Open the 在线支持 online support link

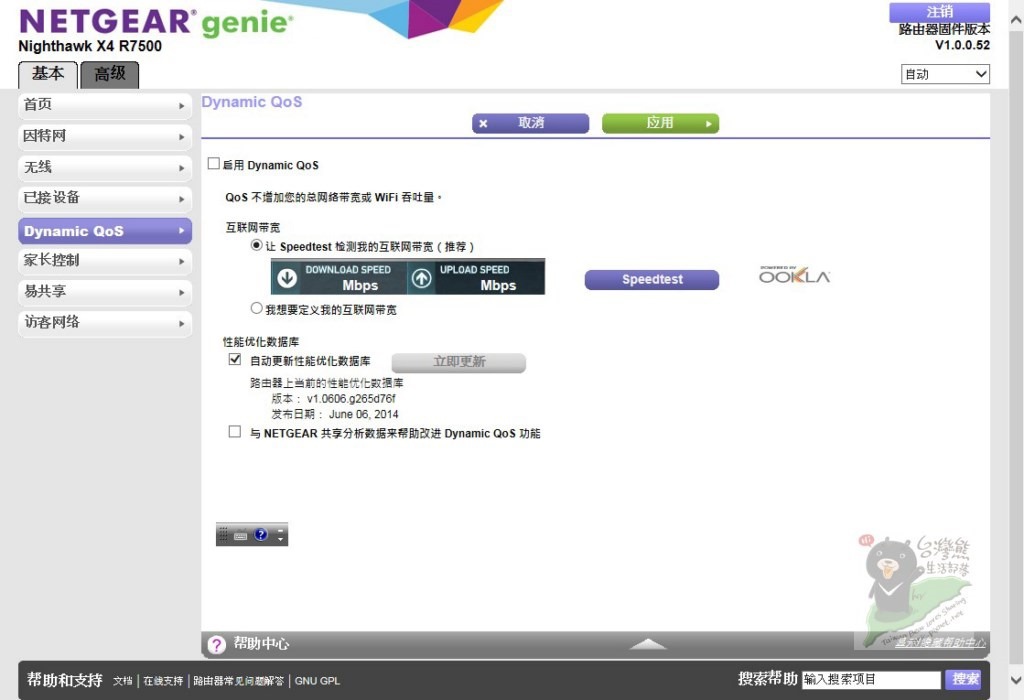163,681
